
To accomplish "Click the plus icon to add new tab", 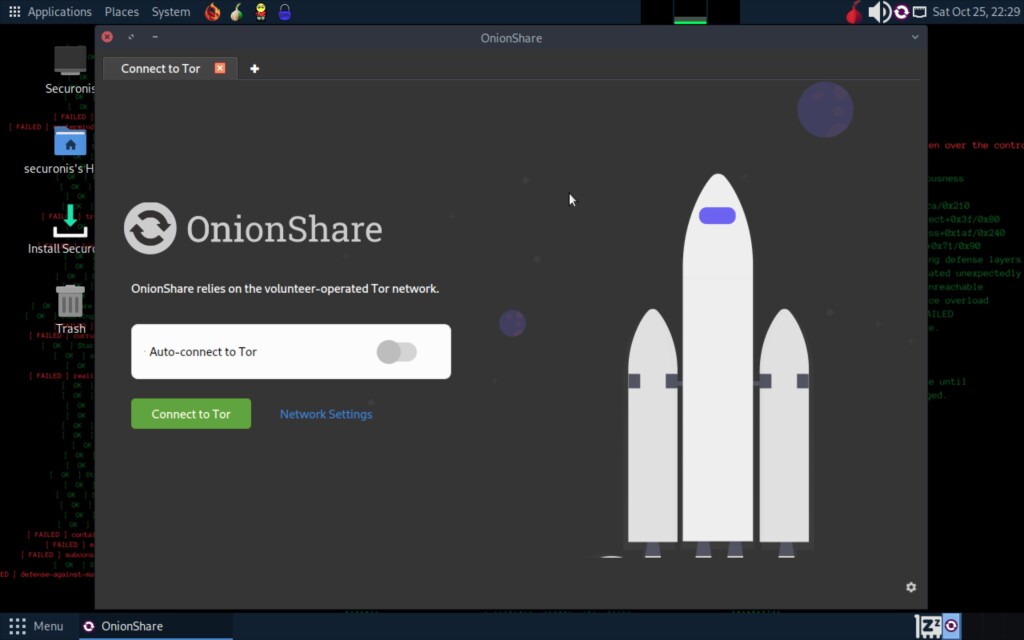I will pos(254,69).
